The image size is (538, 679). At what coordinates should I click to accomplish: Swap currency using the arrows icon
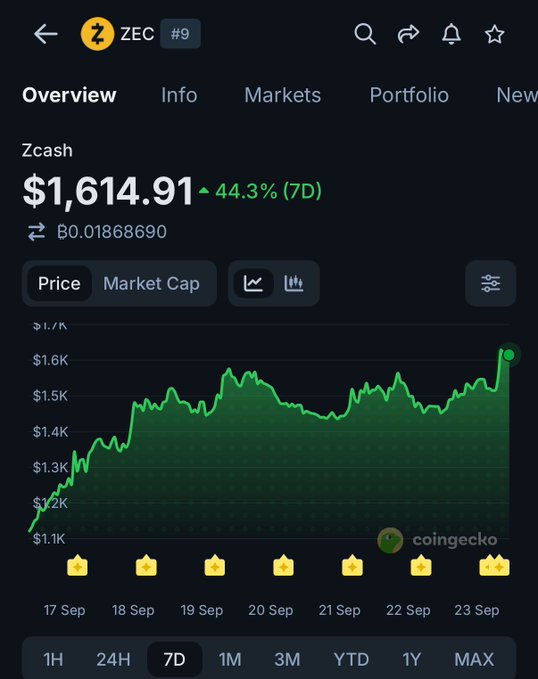pos(36,232)
